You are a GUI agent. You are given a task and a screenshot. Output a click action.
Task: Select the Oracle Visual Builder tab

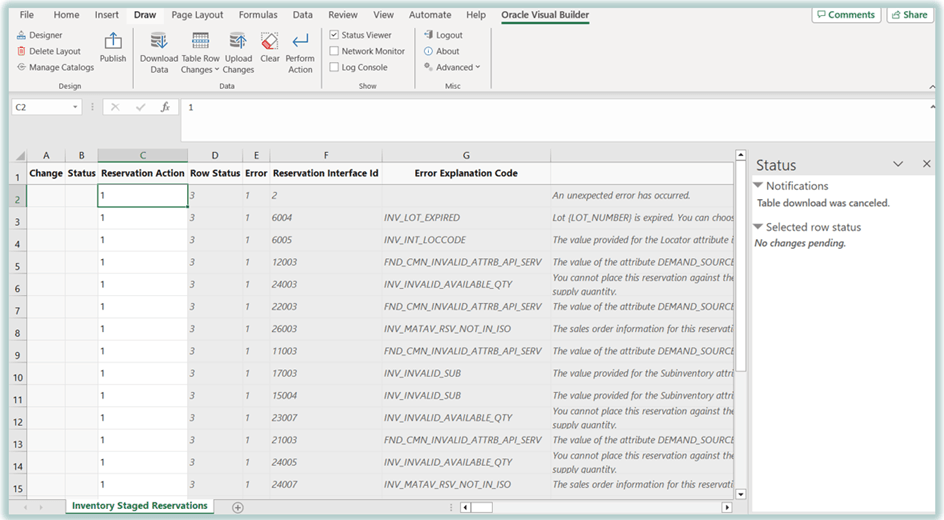point(545,14)
